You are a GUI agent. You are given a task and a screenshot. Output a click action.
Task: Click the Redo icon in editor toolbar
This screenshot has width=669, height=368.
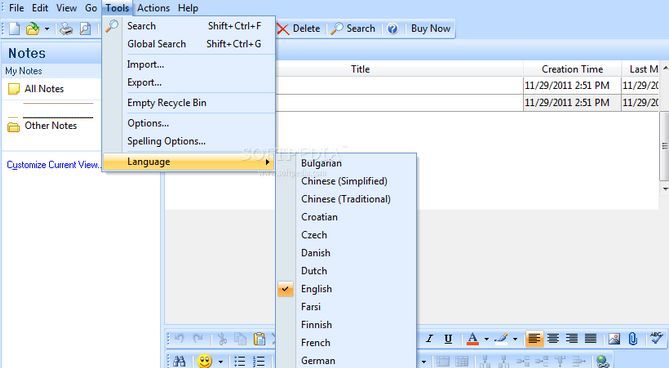[x=198, y=339]
